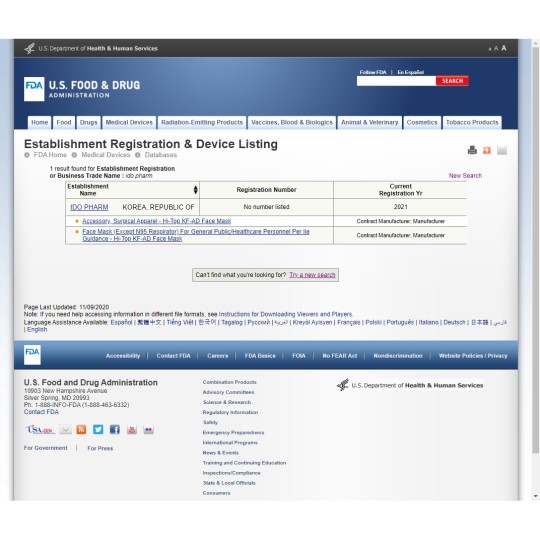Select largest text size A
The height and width of the screenshot is (540, 540).
[504, 48]
